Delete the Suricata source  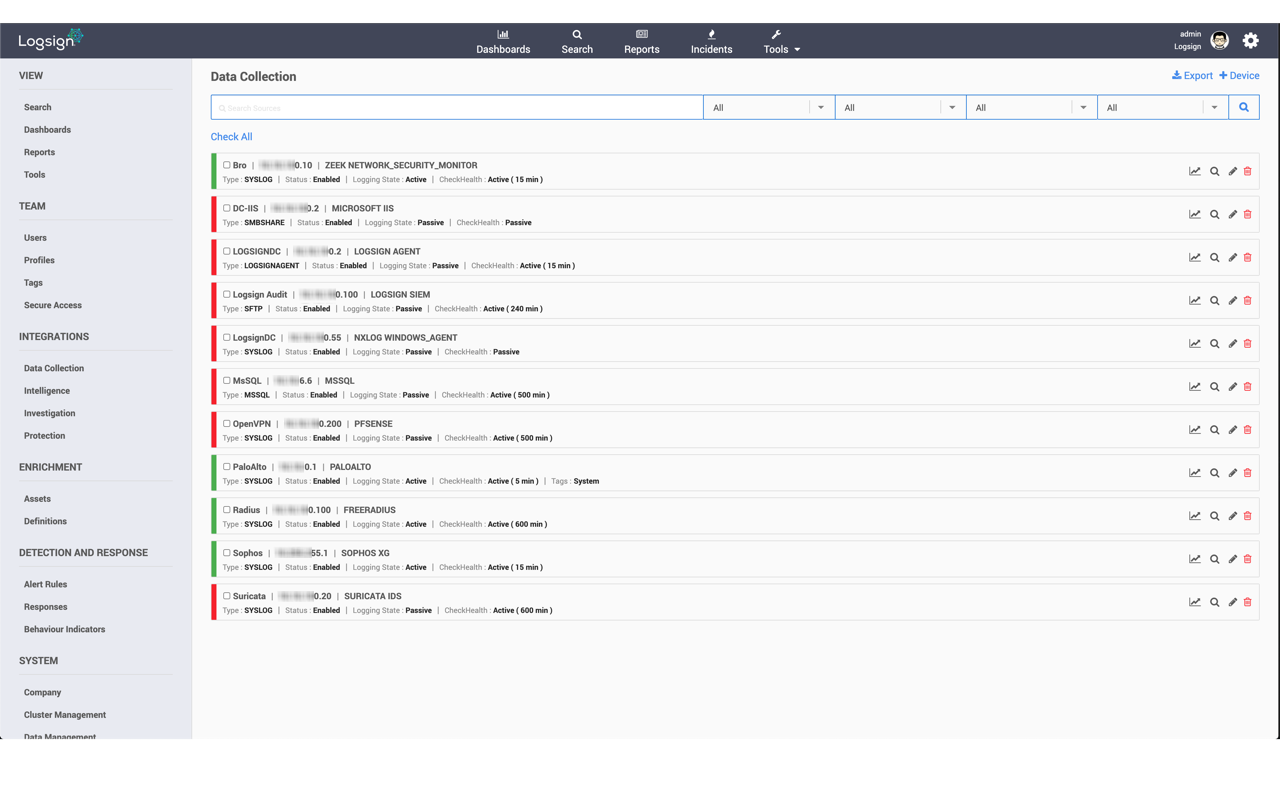[x=1248, y=601]
